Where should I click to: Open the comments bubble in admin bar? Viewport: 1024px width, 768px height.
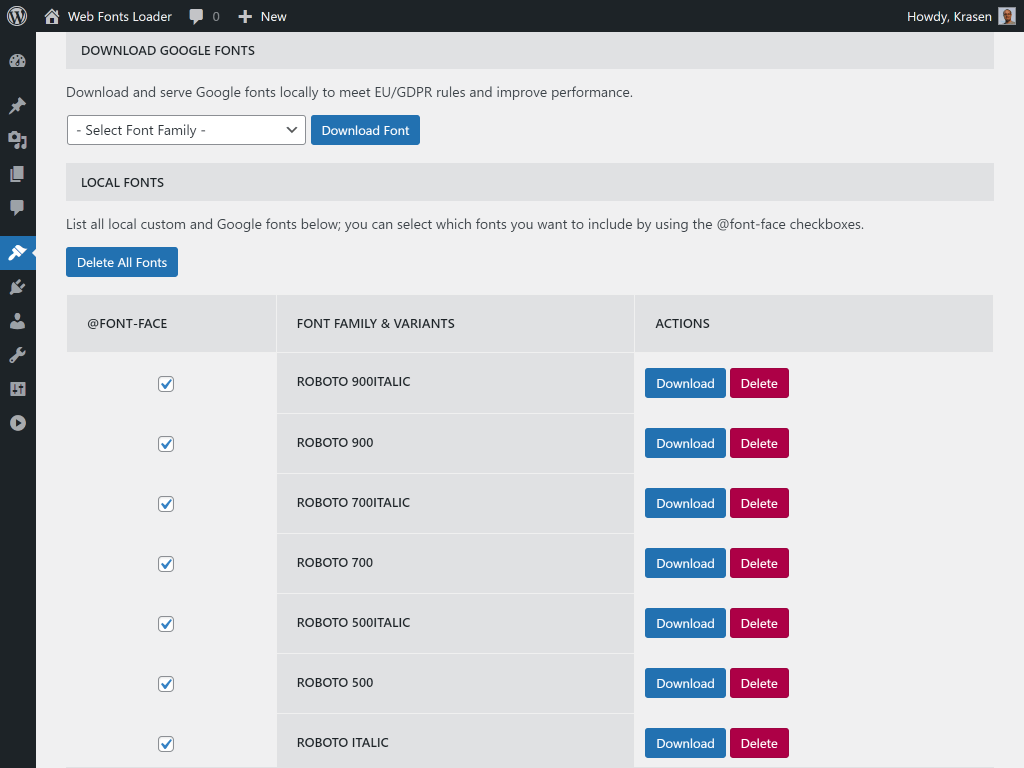click(196, 16)
